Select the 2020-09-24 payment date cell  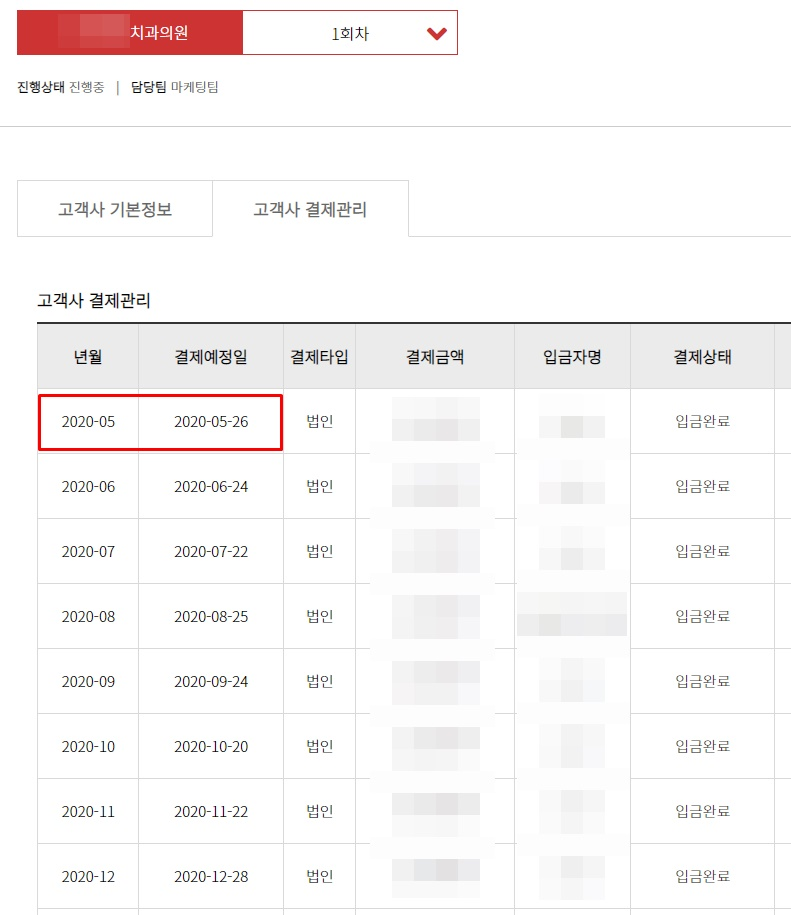(x=211, y=681)
